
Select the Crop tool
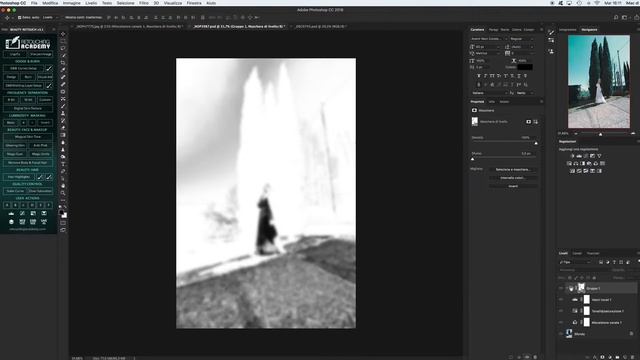[63, 63]
